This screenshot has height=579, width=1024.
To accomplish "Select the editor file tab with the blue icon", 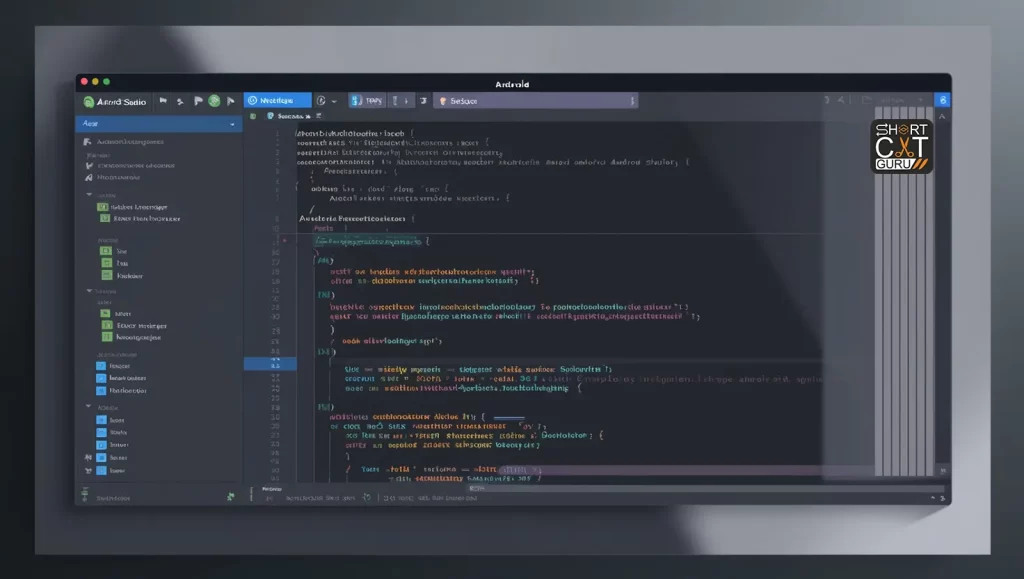I will (288, 116).
